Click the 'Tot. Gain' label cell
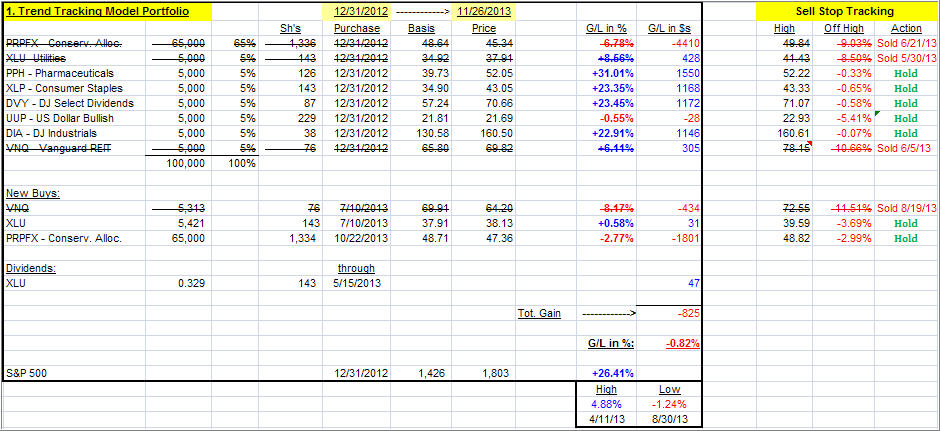Viewport: 940px width, 431px height. pos(546,313)
